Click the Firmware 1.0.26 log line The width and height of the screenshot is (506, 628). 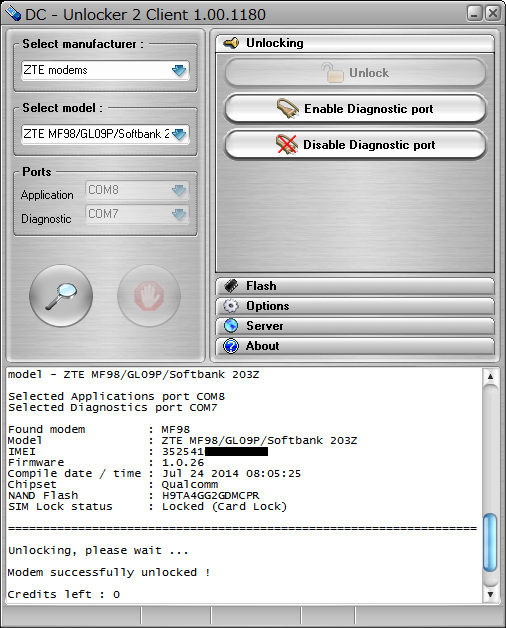coord(106,462)
